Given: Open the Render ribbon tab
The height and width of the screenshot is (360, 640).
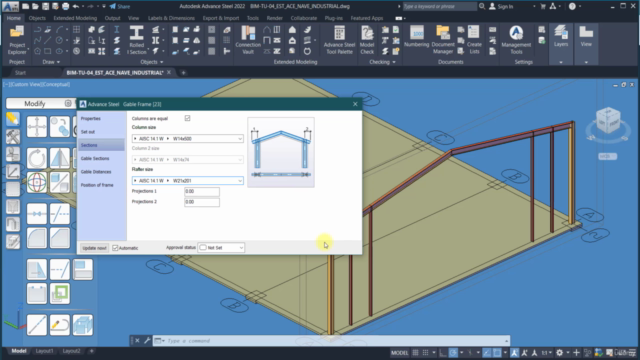Looking at the screenshot, I should (x=274, y=18).
